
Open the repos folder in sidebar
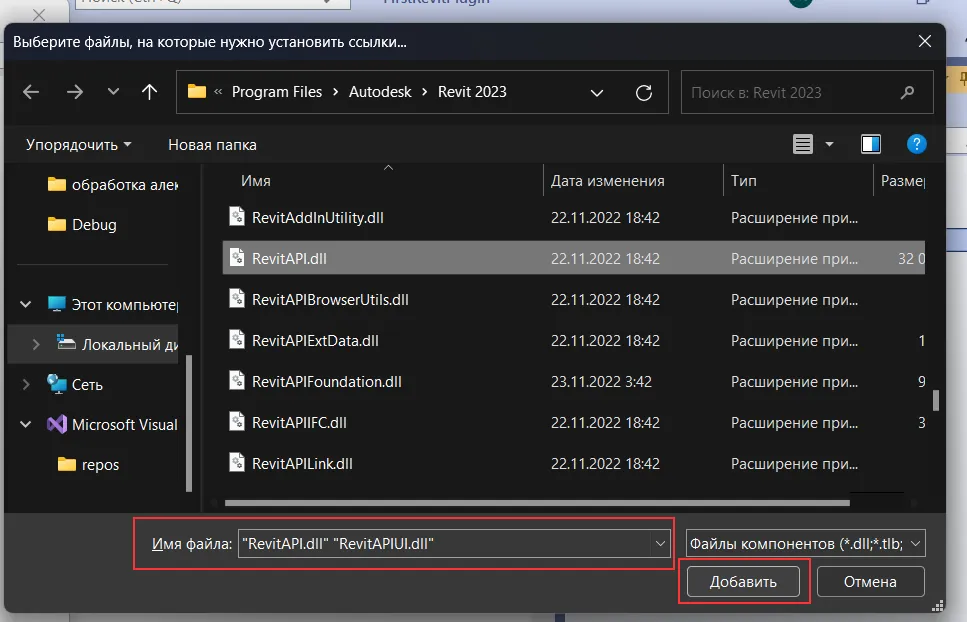click(x=88, y=464)
